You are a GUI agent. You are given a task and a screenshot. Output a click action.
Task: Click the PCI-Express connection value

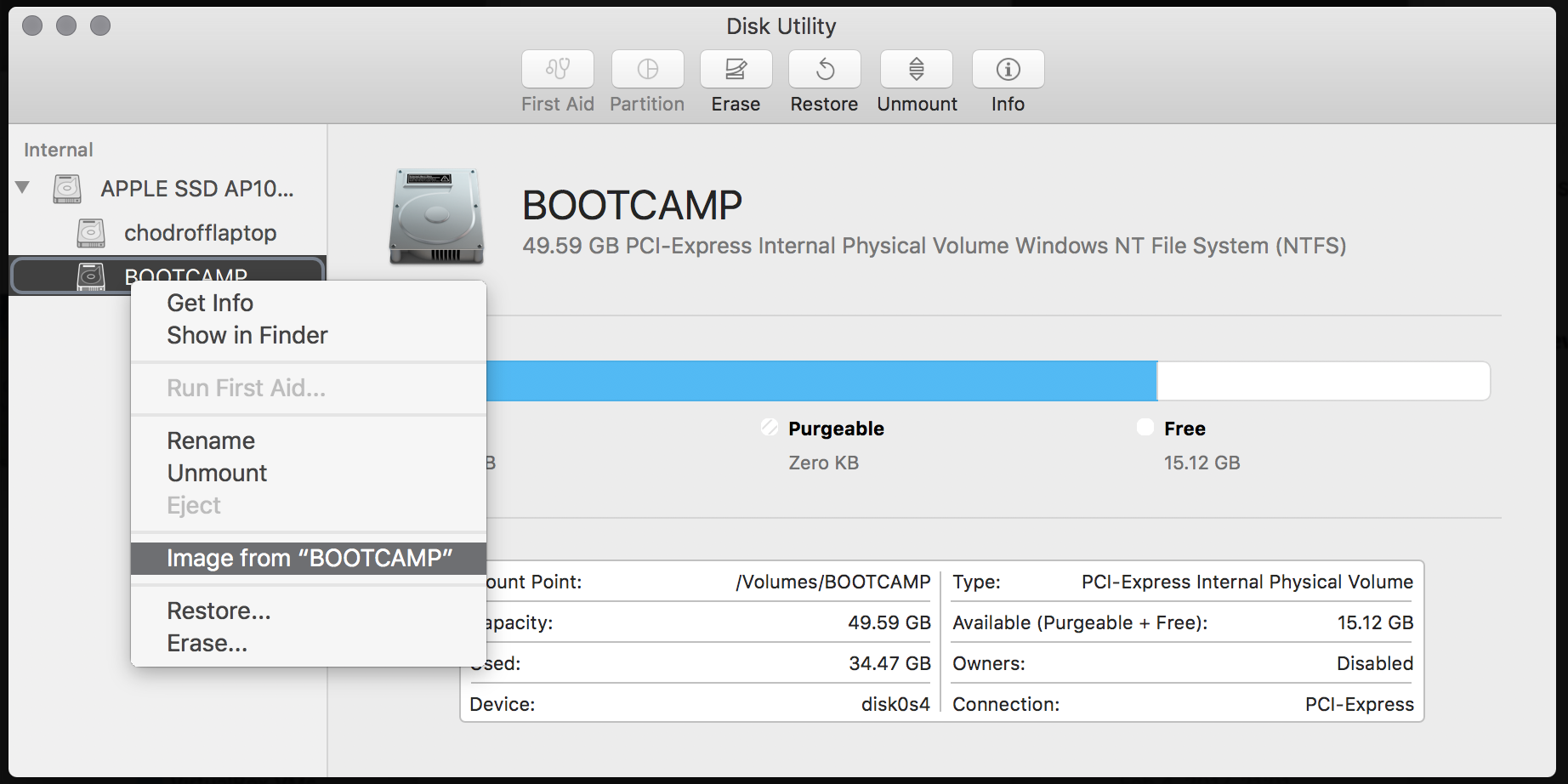point(1360,704)
